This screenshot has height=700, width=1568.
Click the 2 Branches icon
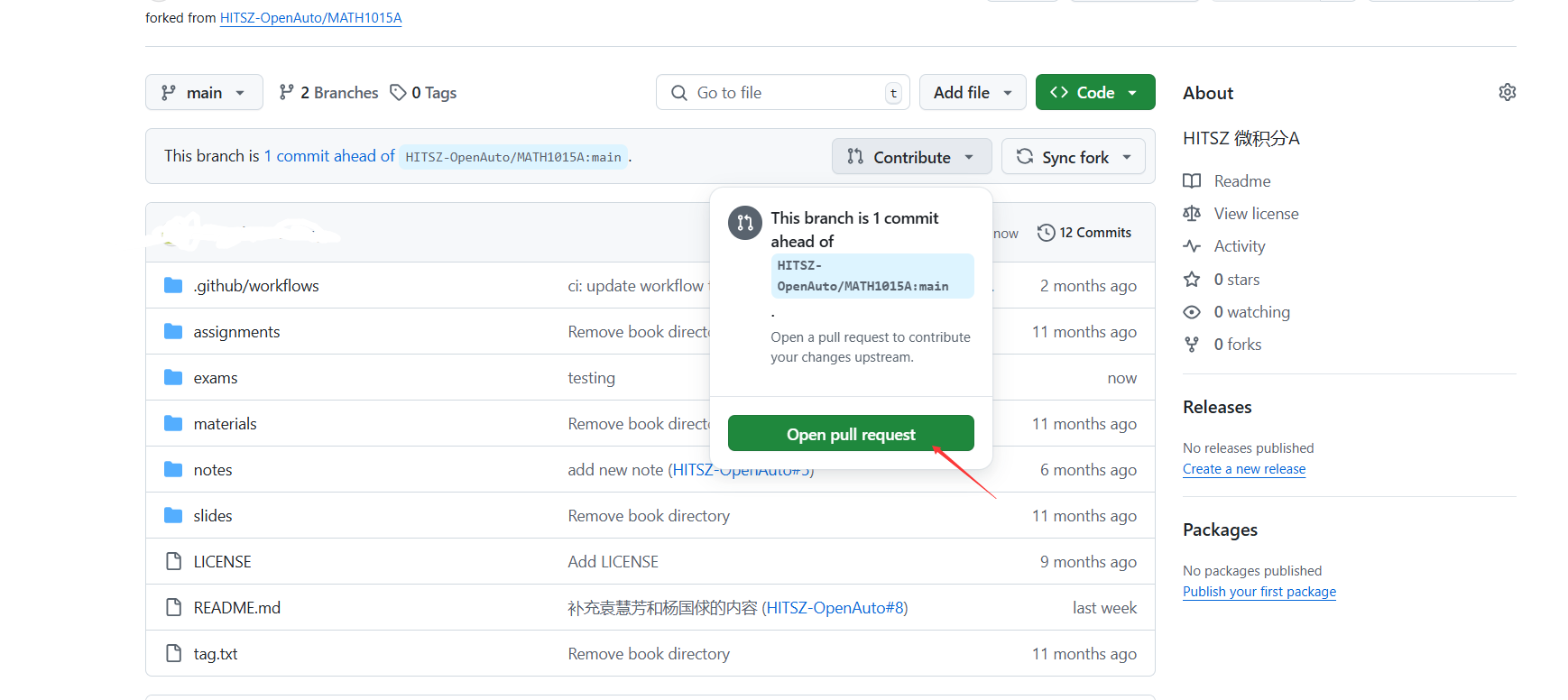tap(287, 92)
